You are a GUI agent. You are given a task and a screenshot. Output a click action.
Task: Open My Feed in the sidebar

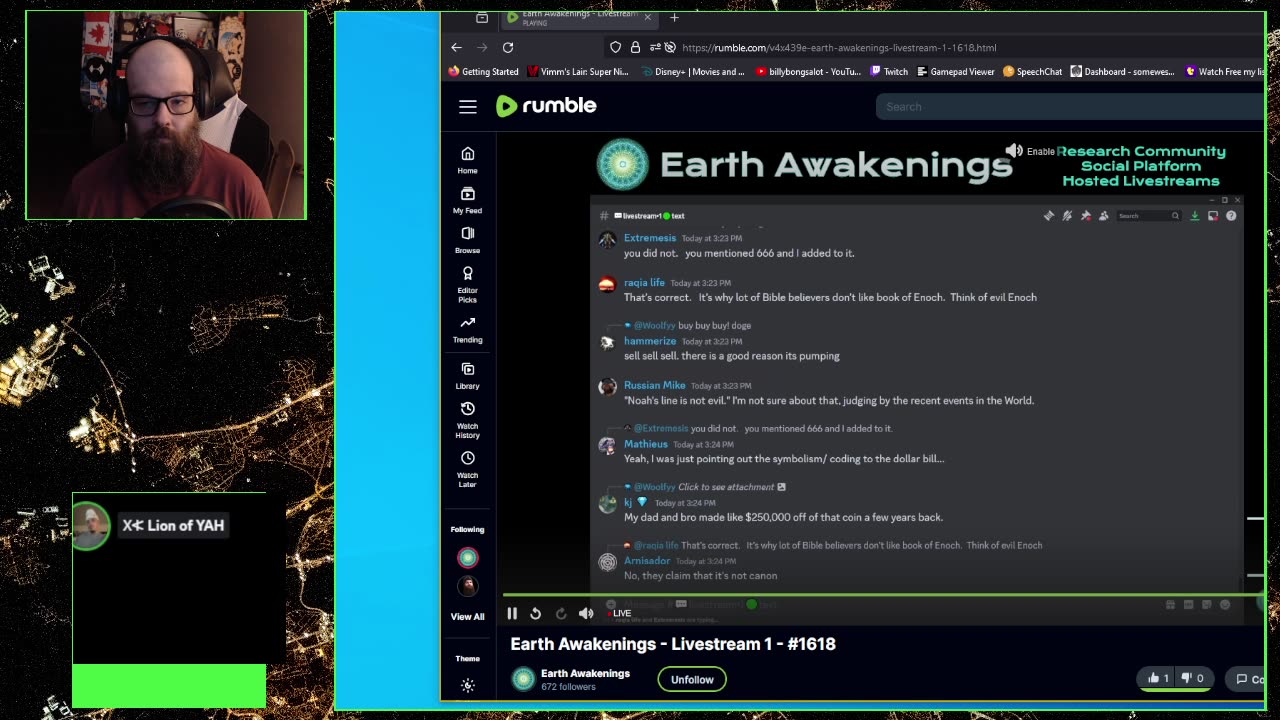point(467,200)
